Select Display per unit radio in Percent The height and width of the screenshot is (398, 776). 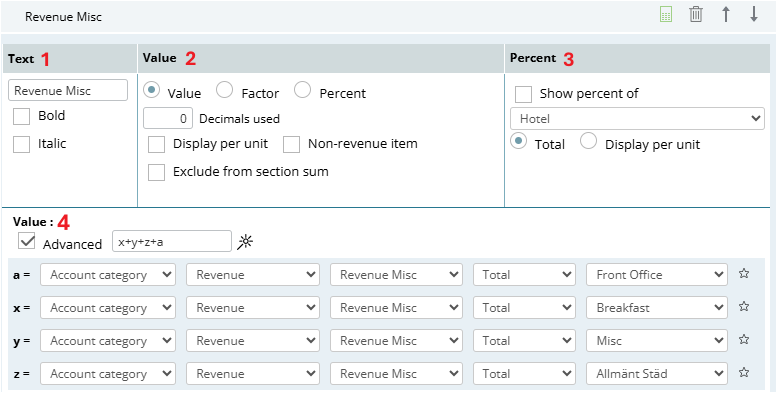pyautogui.click(x=588, y=141)
